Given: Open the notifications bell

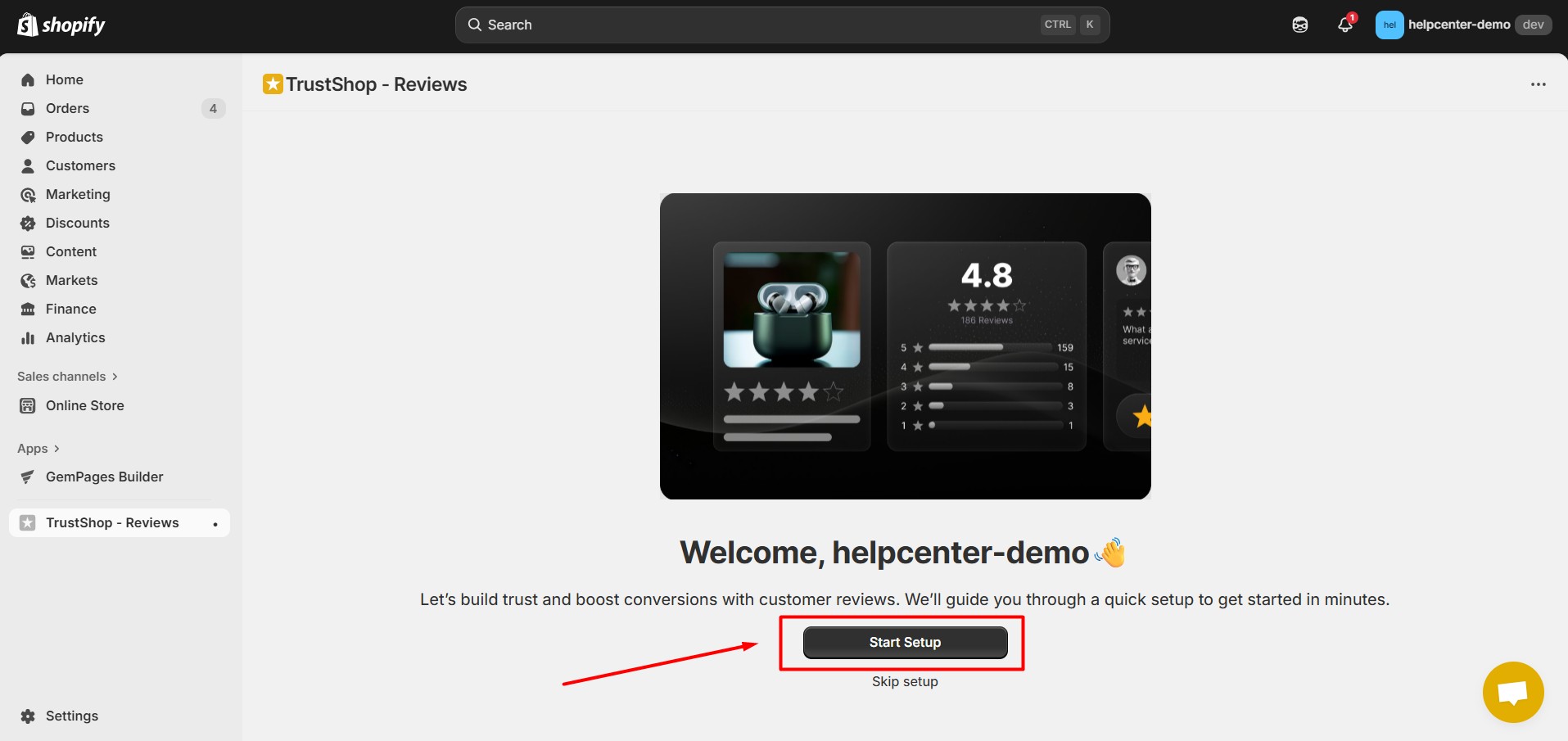Looking at the screenshot, I should pyautogui.click(x=1344, y=25).
